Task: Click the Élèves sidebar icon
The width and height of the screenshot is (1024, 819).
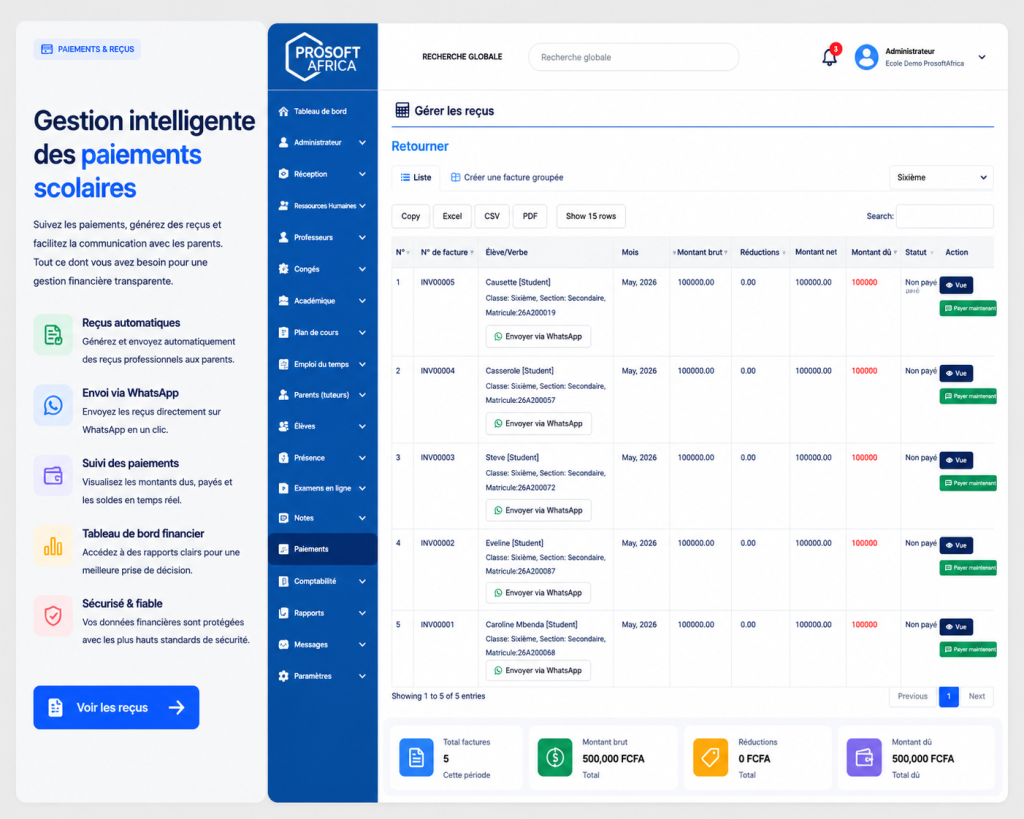Action: pyautogui.click(x=283, y=426)
